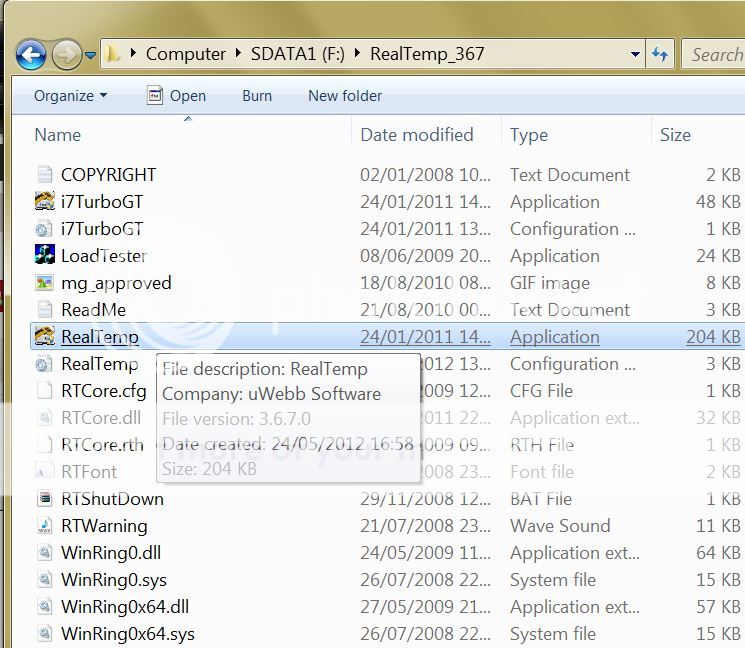745x648 pixels.
Task: Refresh the folder view
Action: click(660, 54)
